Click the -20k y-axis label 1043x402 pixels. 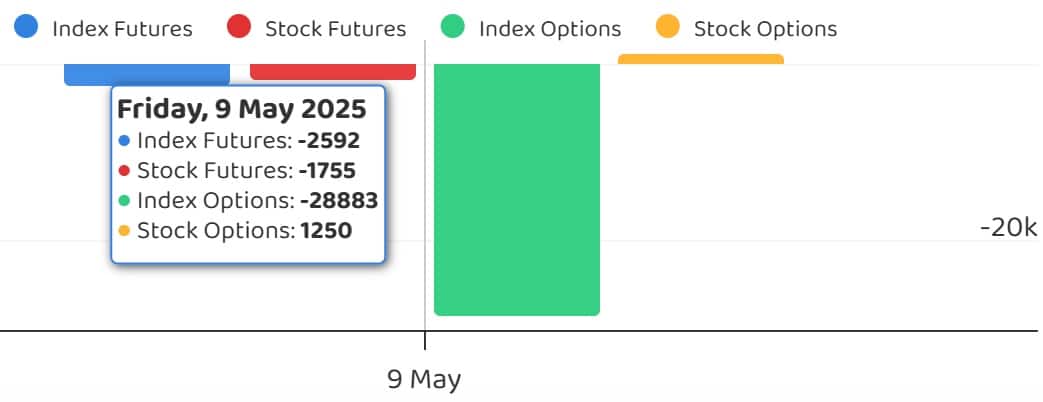point(1008,228)
